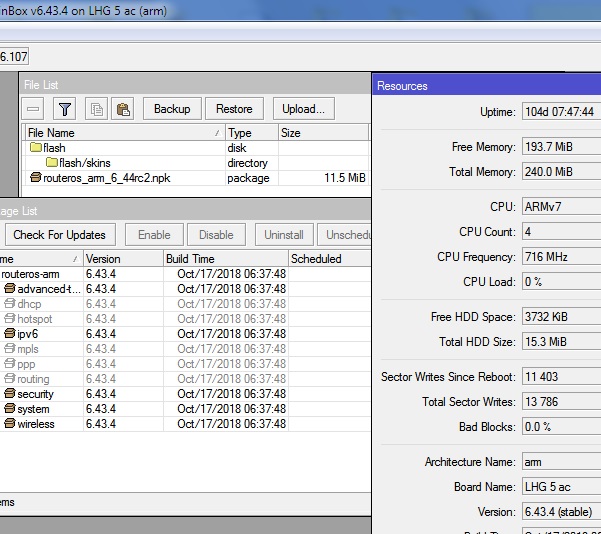Click the File List window title bar
This screenshot has height=534, width=601.
pos(195,85)
